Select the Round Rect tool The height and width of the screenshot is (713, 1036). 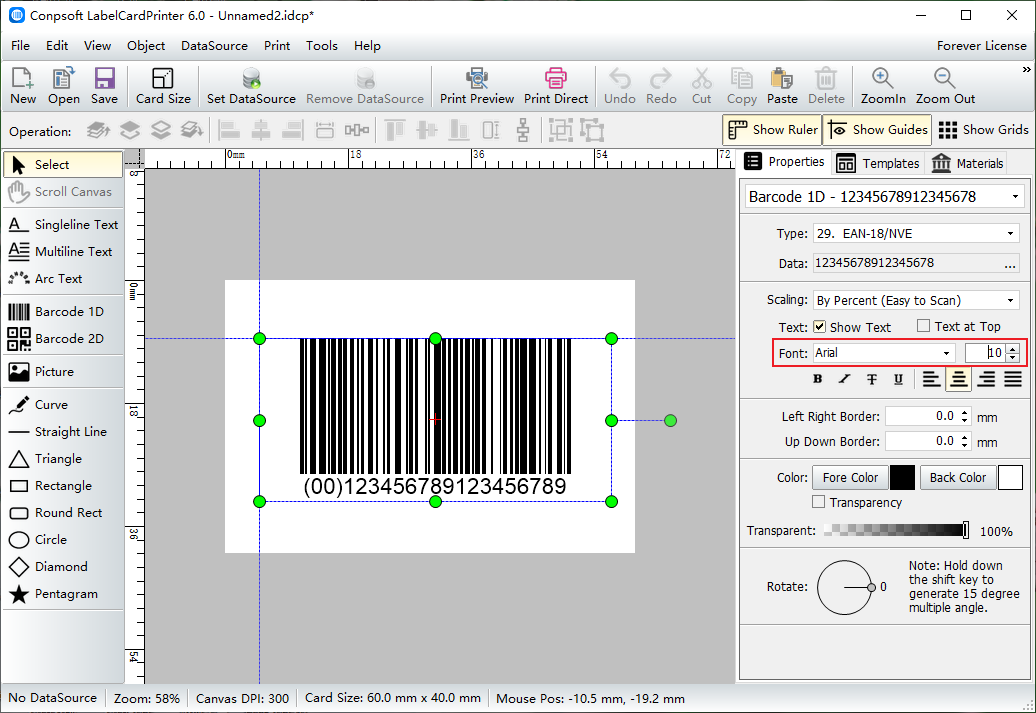(63, 513)
